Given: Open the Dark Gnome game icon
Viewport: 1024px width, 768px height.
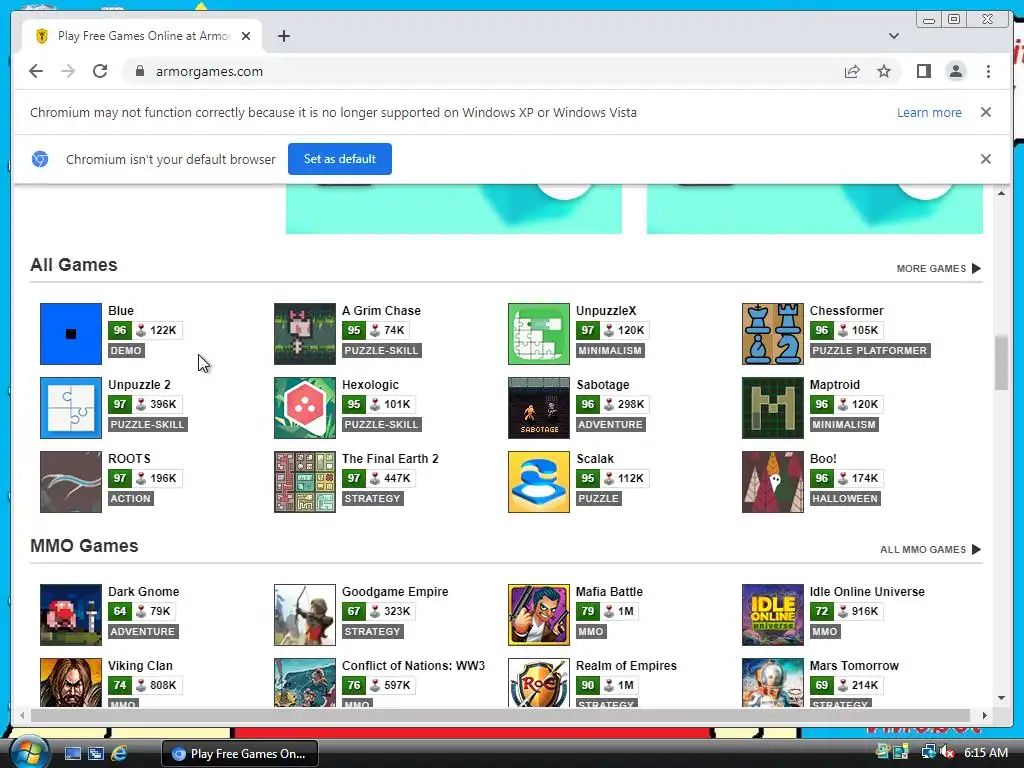Looking at the screenshot, I should (71, 615).
